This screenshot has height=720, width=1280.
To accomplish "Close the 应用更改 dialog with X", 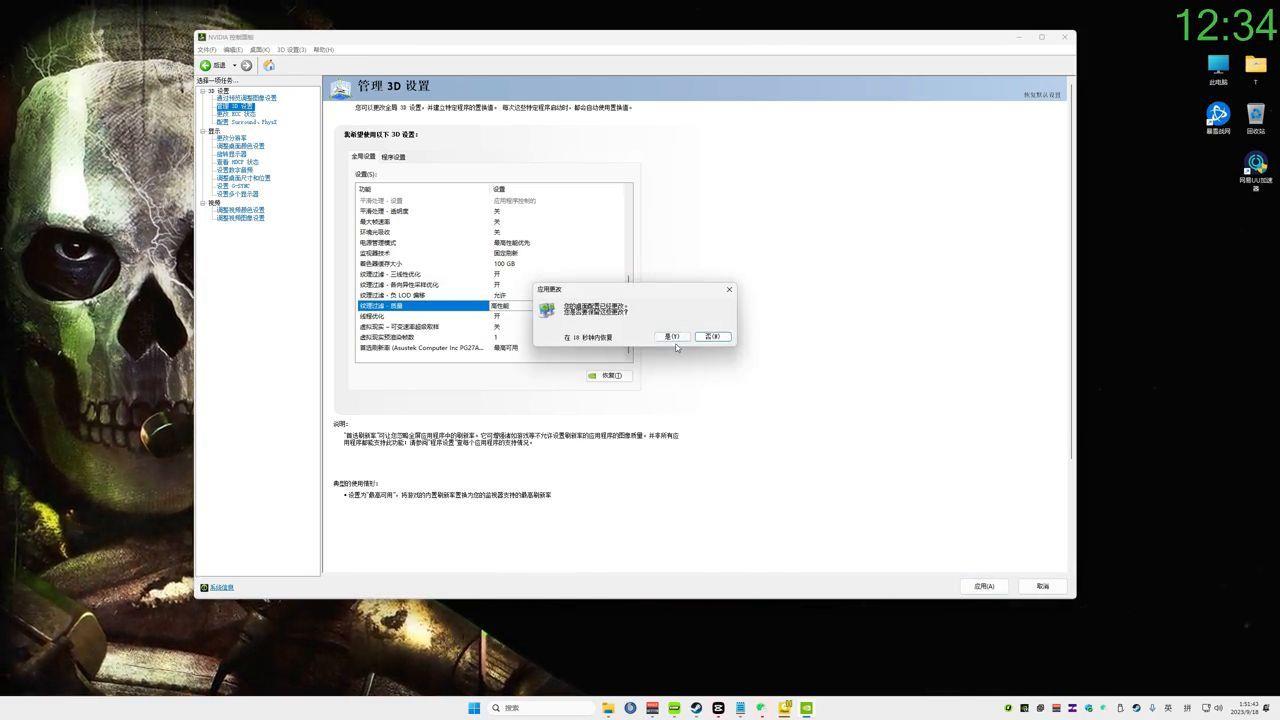I will [x=729, y=289].
